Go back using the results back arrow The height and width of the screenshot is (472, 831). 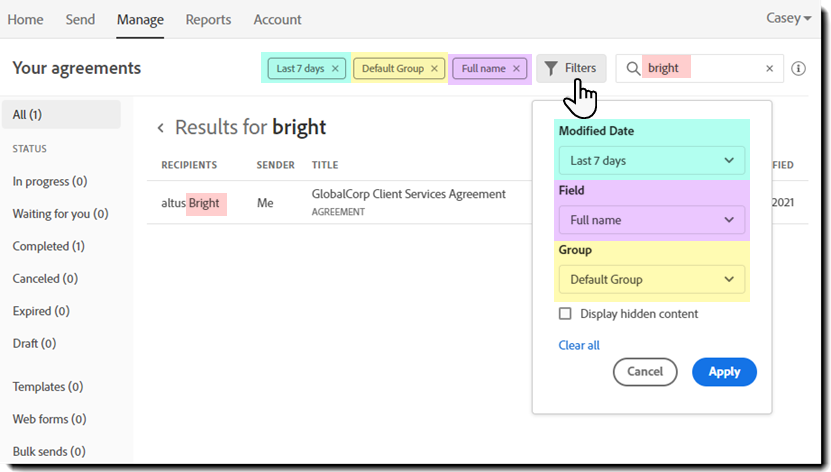[160, 128]
